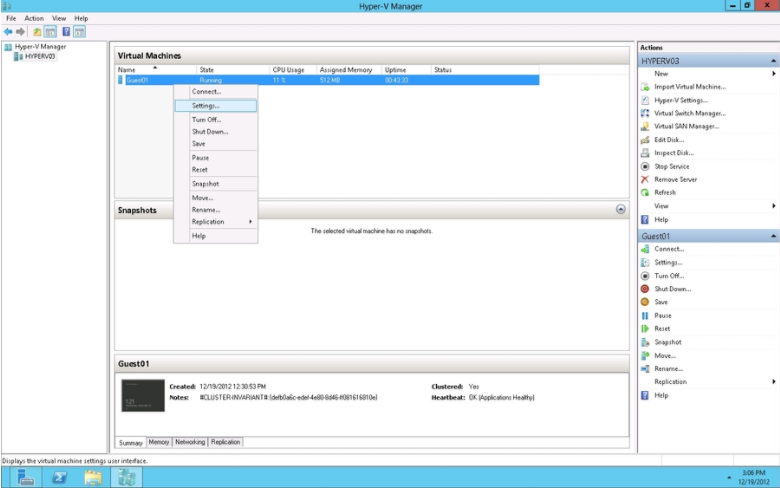This screenshot has height=488, width=780.
Task: Sort by the Assigned Memory column header
Action: (x=349, y=70)
